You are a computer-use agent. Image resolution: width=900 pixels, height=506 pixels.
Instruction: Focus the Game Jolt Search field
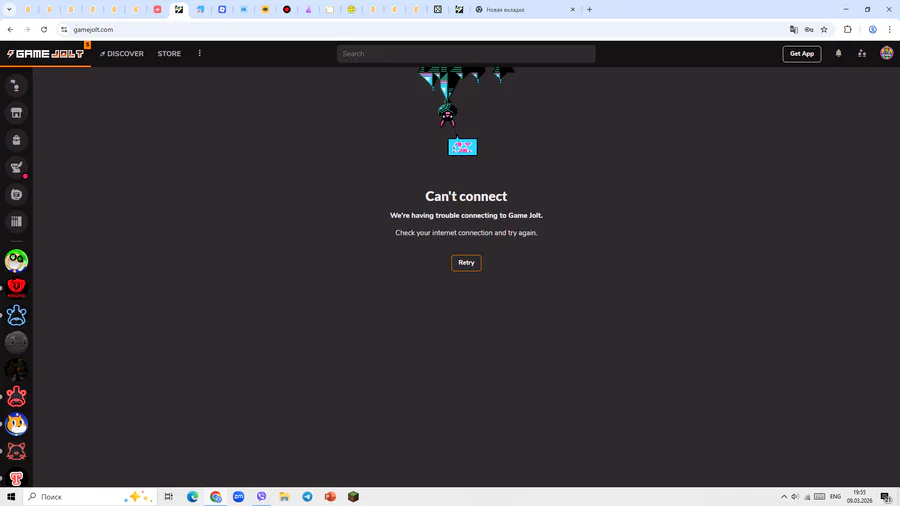[x=466, y=53]
